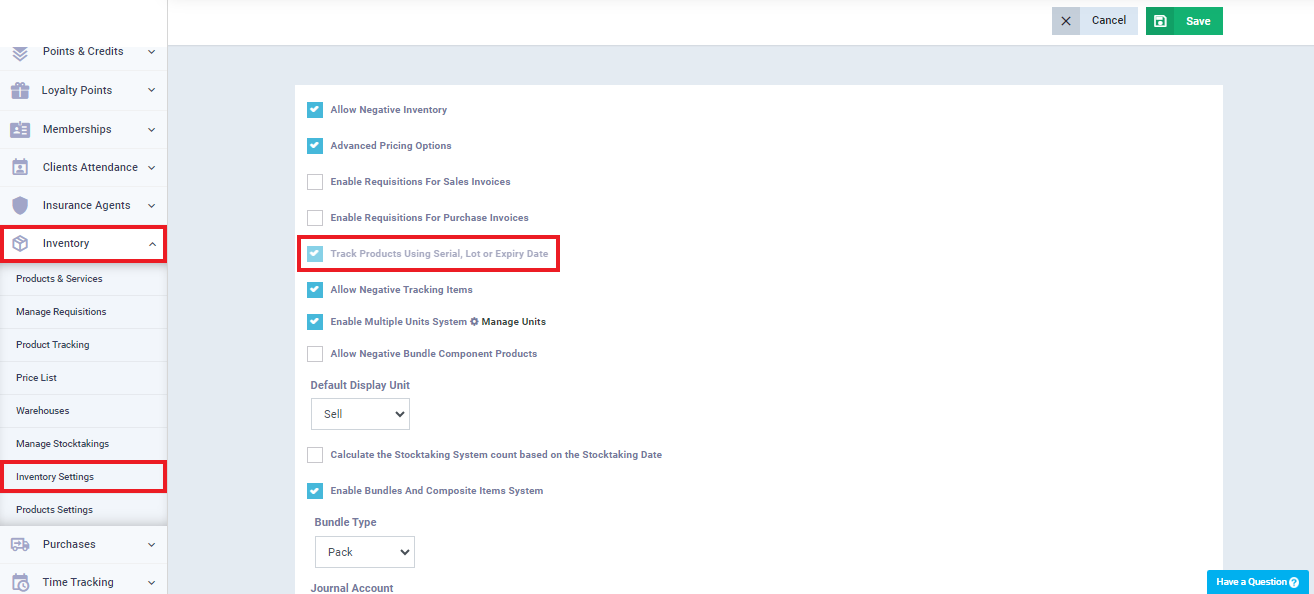The height and width of the screenshot is (594, 1314).
Task: Open the Manage Units link
Action: coord(514,322)
